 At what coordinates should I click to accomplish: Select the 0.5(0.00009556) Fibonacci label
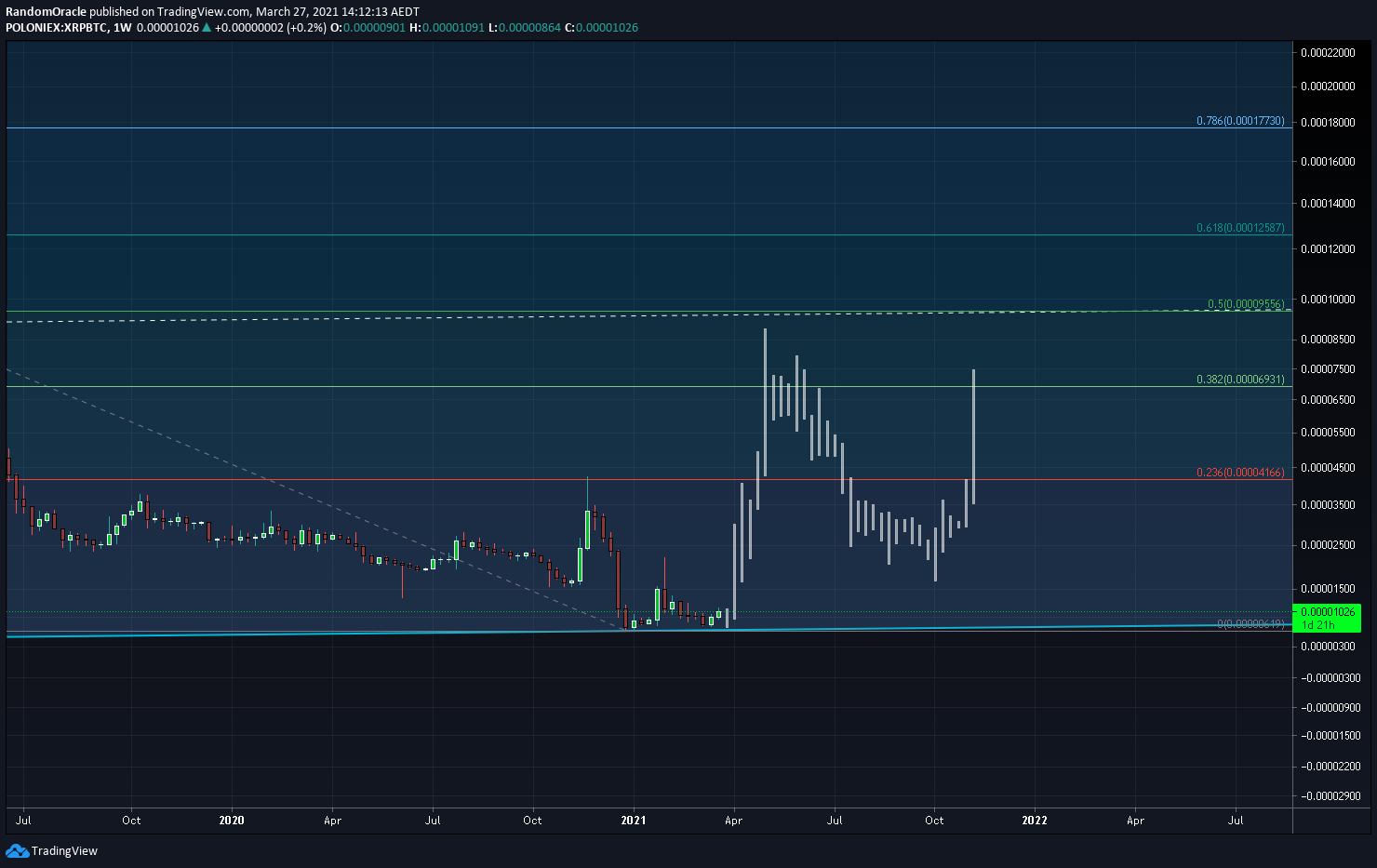[1246, 304]
